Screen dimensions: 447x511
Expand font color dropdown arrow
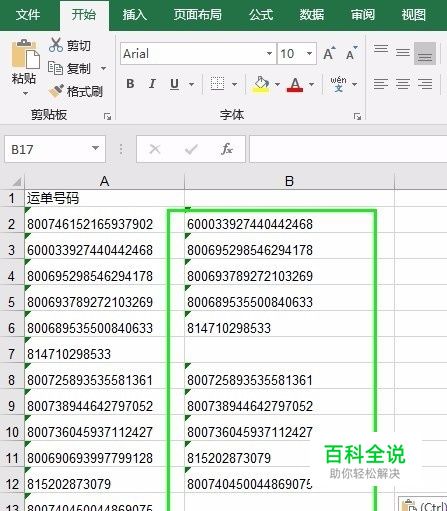(x=311, y=84)
